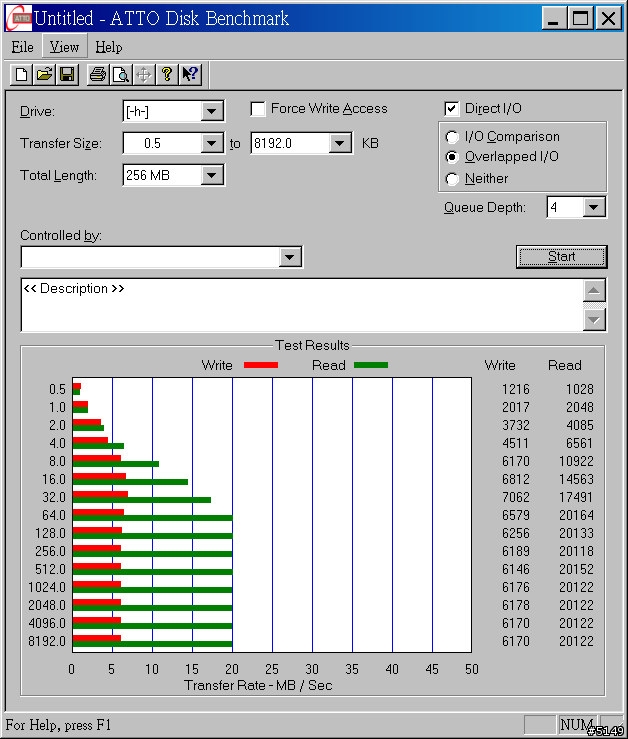Expand the Drive dropdown
The image size is (628, 739).
(x=211, y=112)
